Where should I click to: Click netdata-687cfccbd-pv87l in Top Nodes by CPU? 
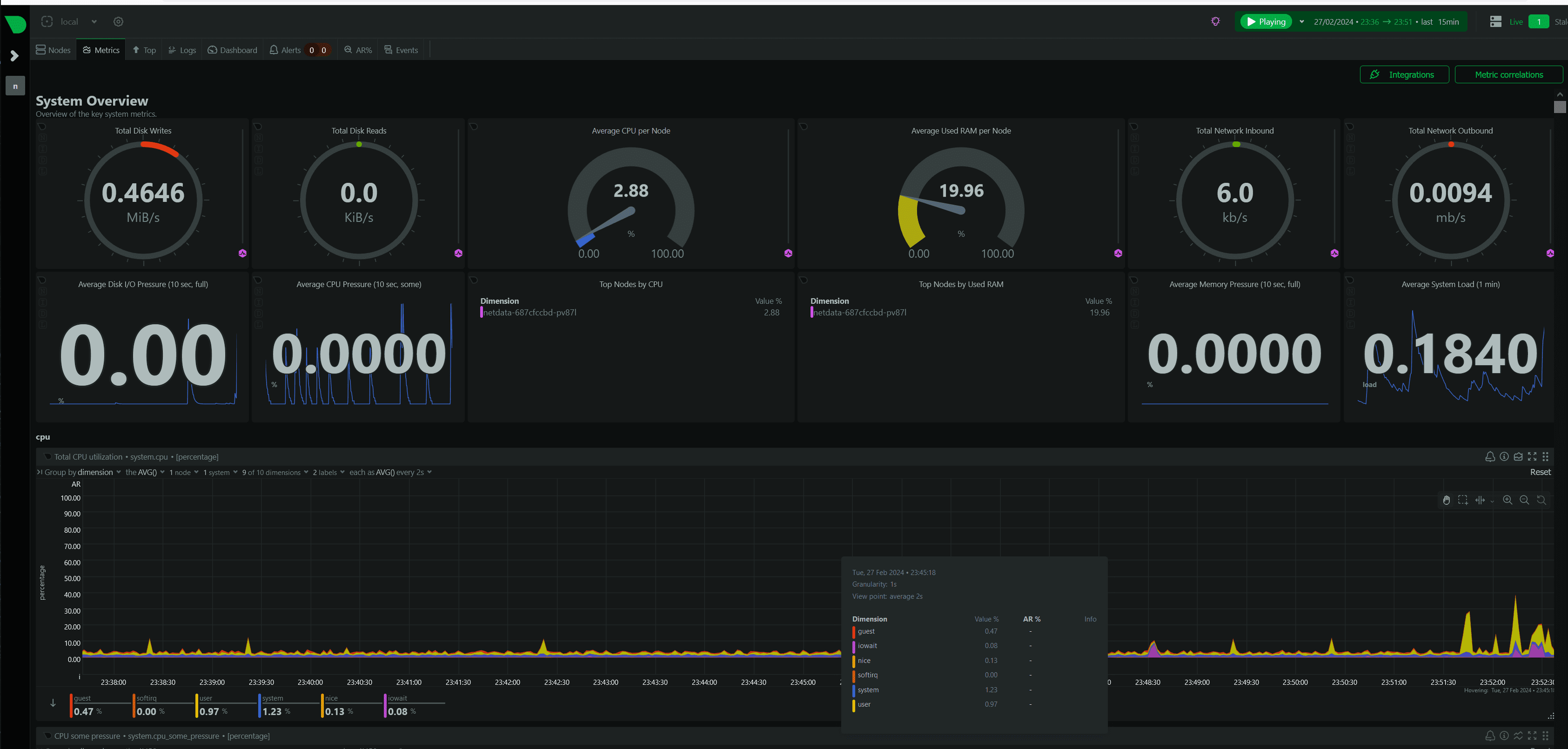(529, 313)
